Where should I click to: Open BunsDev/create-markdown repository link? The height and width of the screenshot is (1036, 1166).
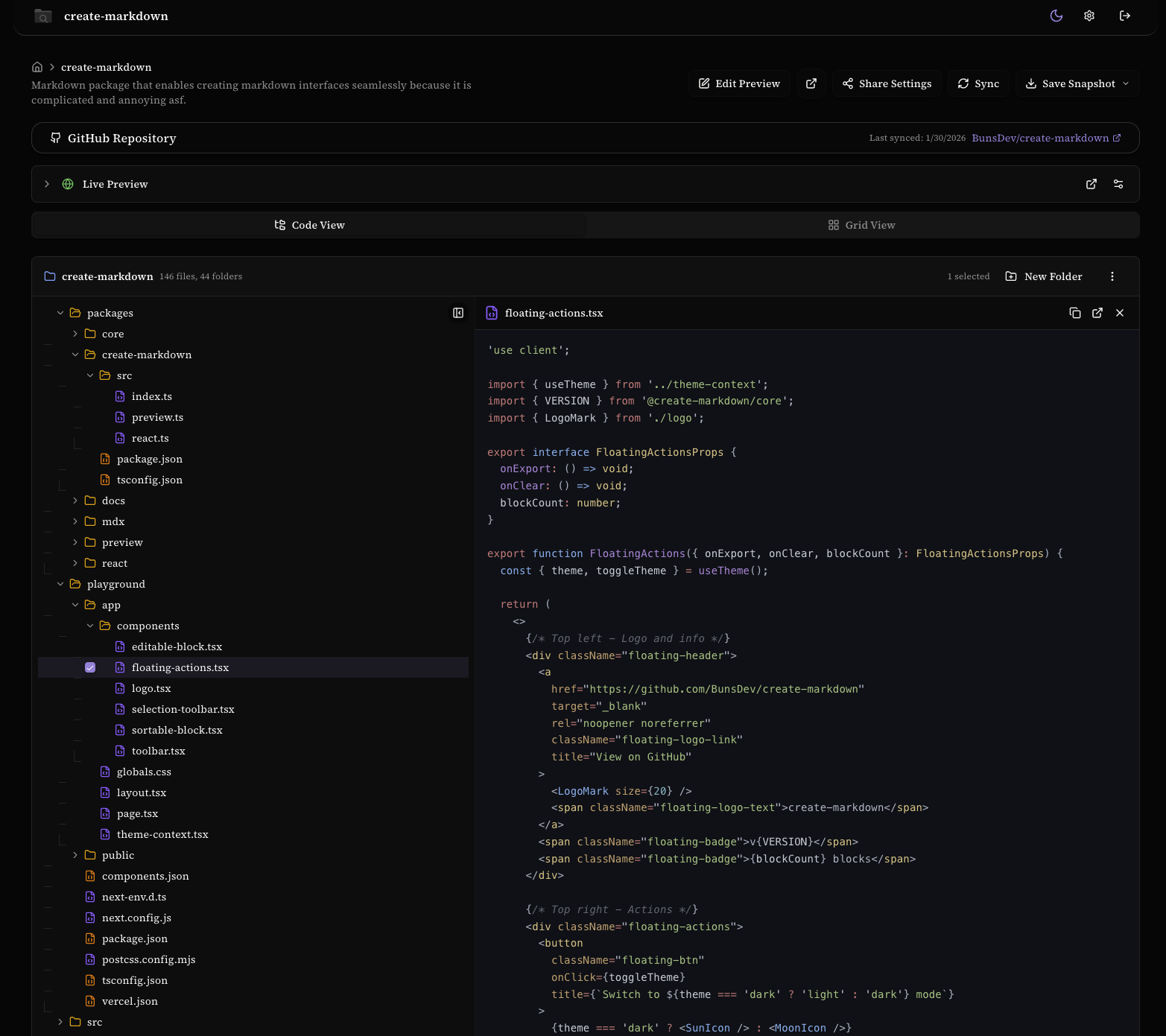pyautogui.click(x=1046, y=138)
